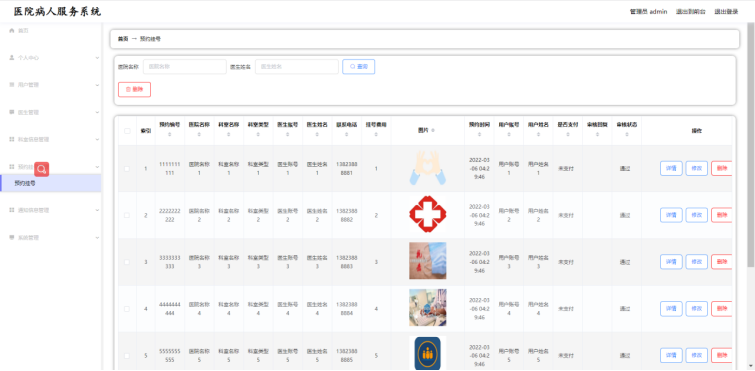Viewport: 755px width, 371px height.
Task: Expand 系统管理 via its chevron arrow
Action: [97, 238]
